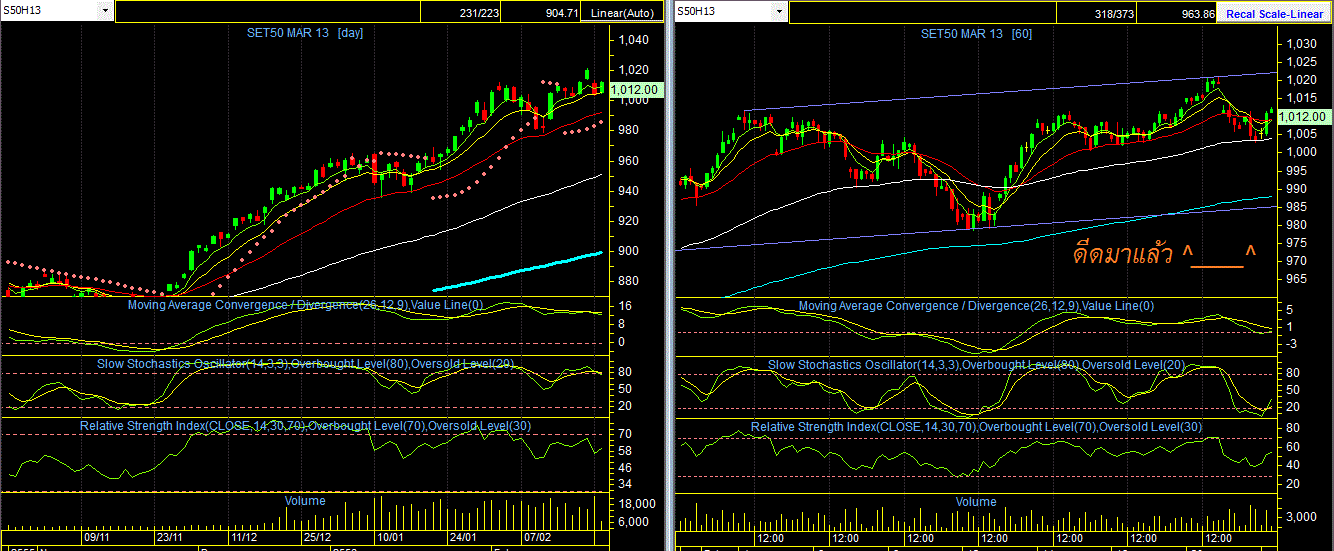Image resolution: width=1334 pixels, height=551 pixels.
Task: Click the left chart 1,012.00 price tag
Action: 634,89
